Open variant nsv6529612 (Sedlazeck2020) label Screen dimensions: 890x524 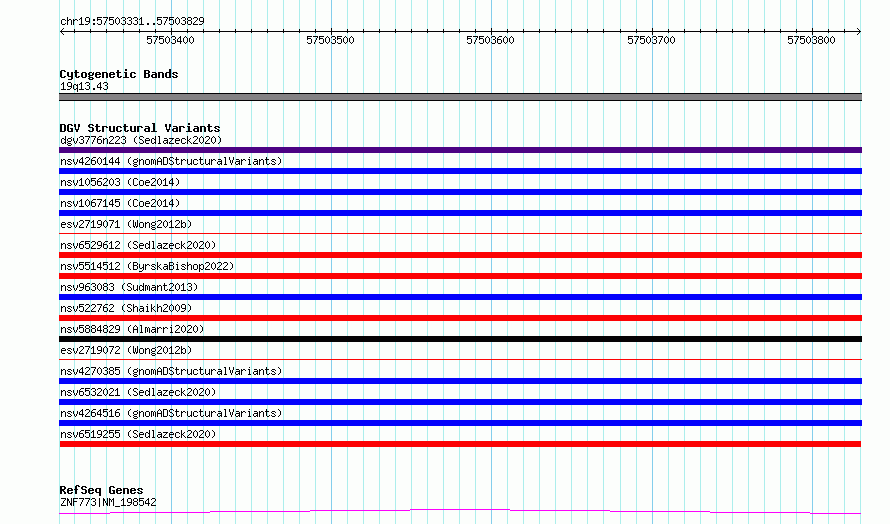tap(138, 245)
